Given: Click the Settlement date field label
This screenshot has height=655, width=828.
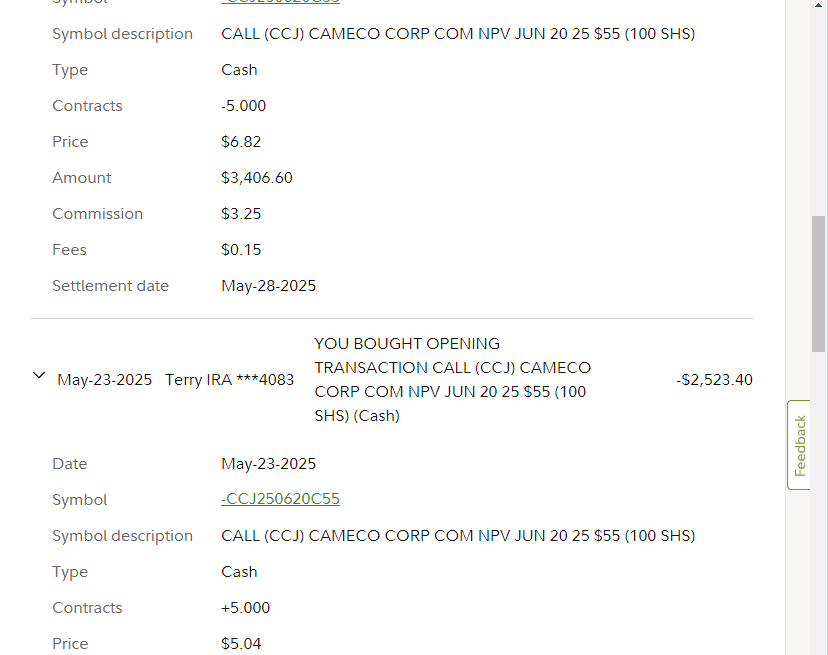Looking at the screenshot, I should [110, 286].
